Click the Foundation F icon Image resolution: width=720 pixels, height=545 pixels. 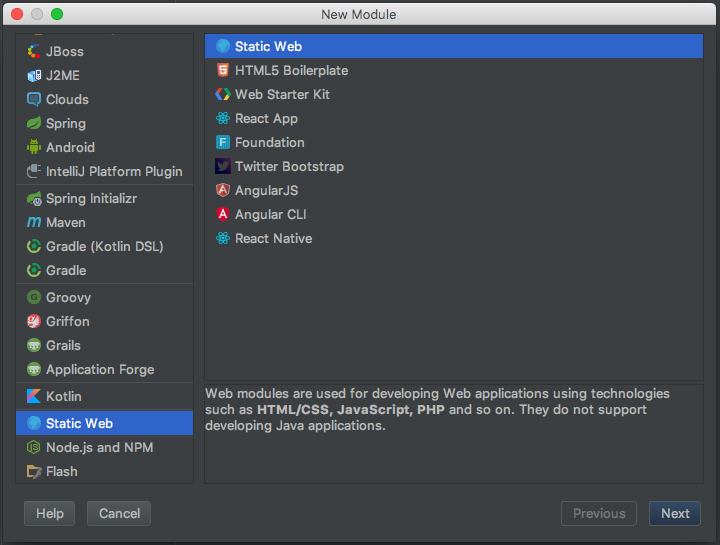(223, 142)
